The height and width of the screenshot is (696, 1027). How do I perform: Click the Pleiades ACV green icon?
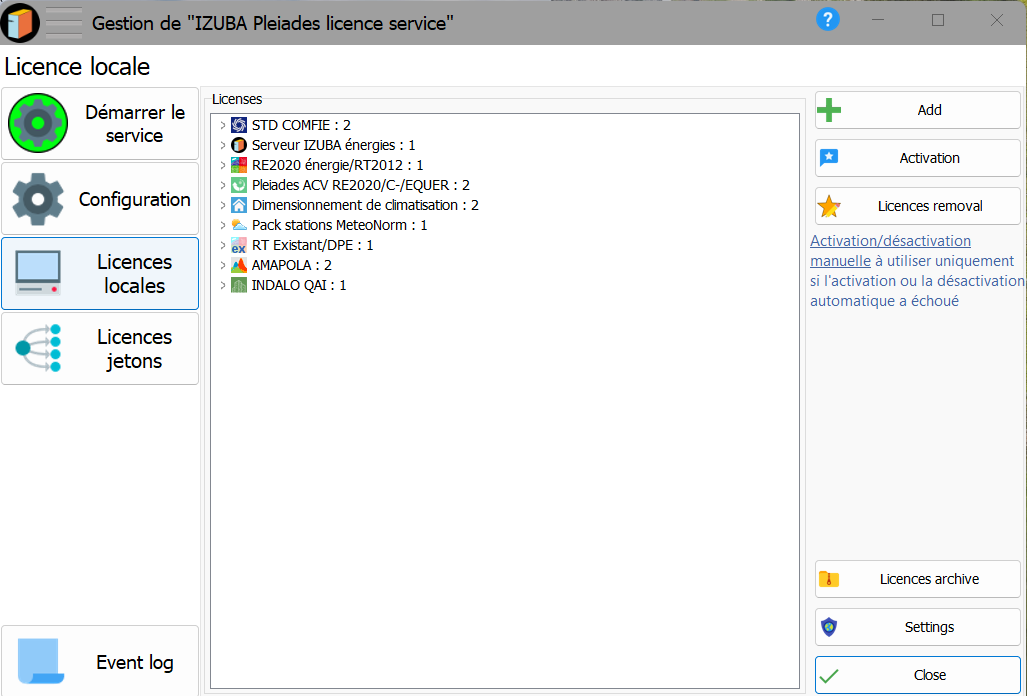point(239,185)
